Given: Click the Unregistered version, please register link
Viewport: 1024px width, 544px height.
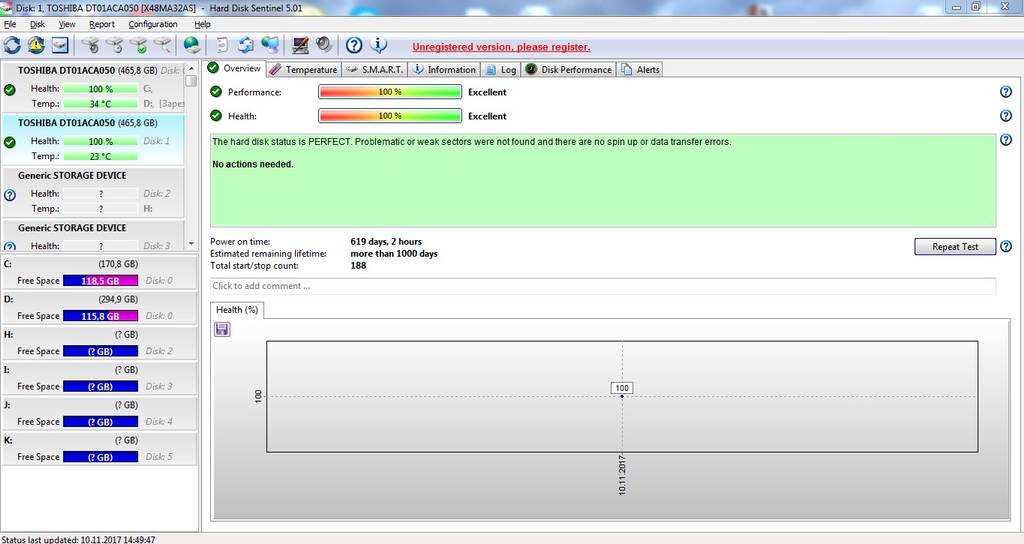Looking at the screenshot, I should tap(501, 47).
